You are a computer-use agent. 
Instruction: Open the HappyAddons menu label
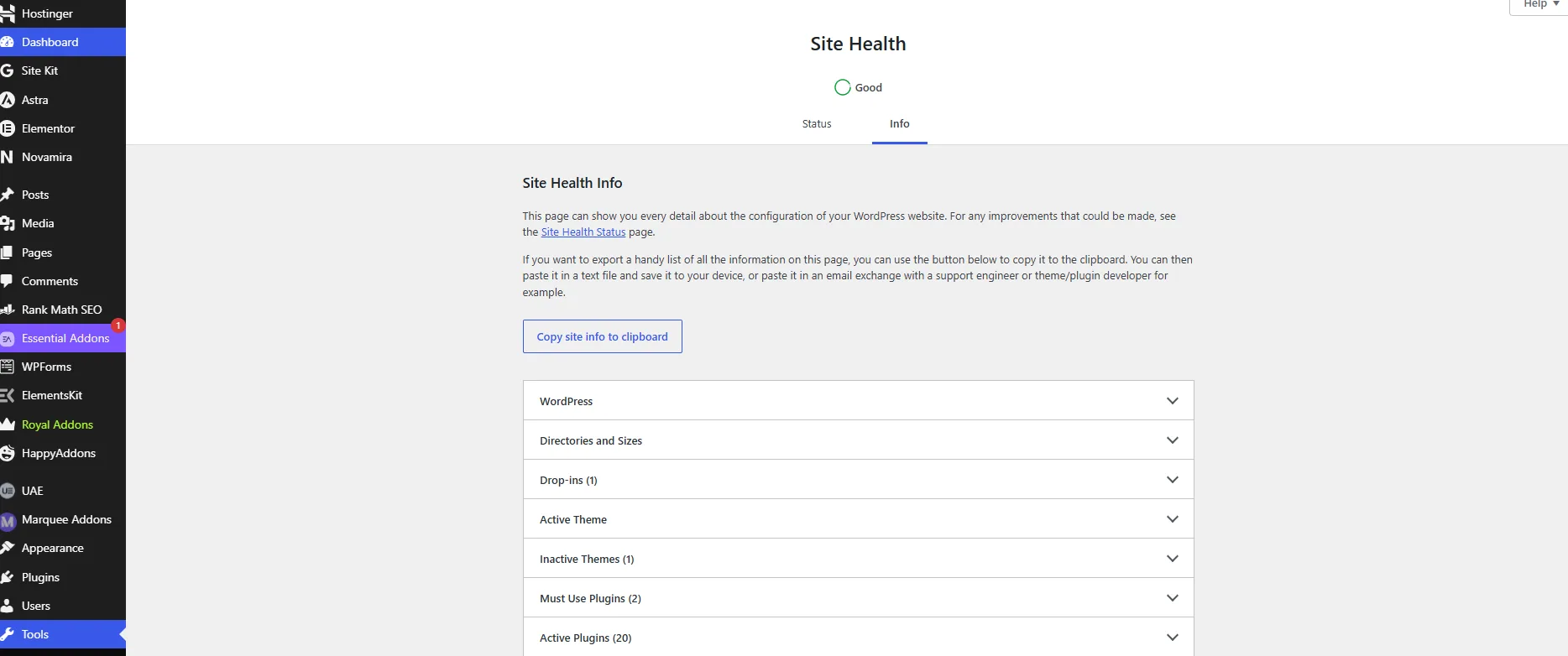(x=59, y=453)
